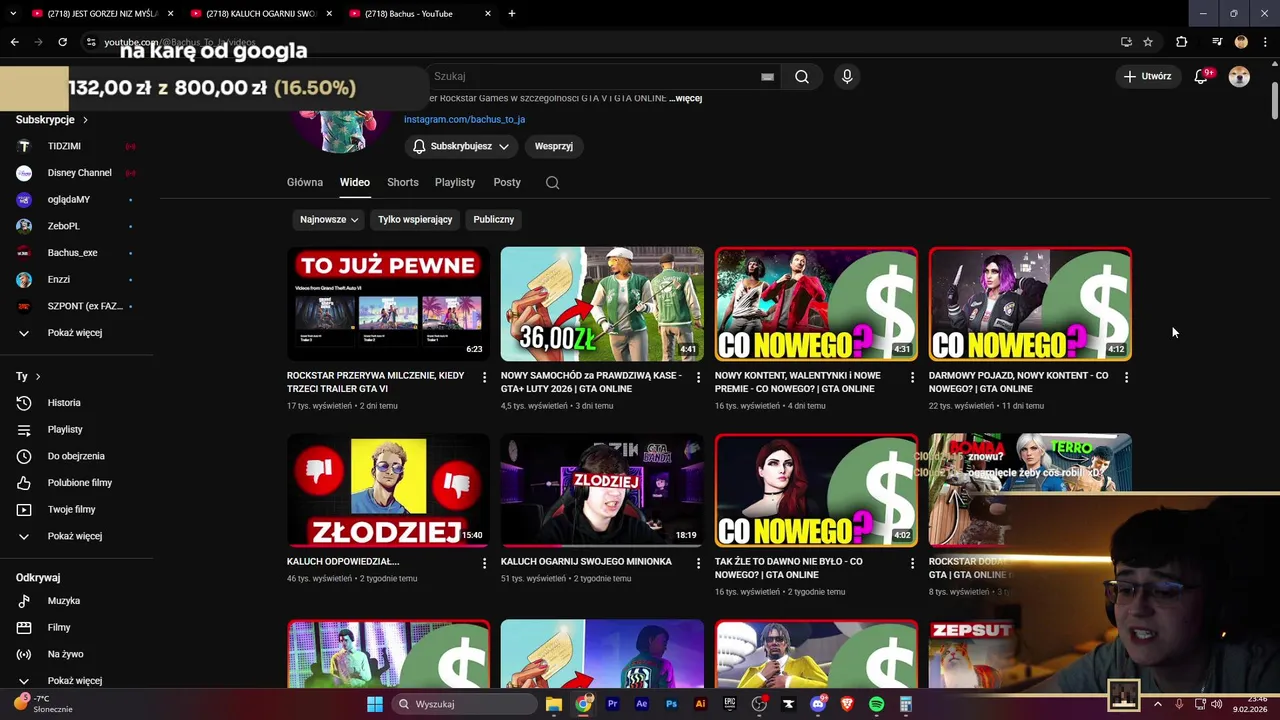Image resolution: width=1280 pixels, height=720 pixels.
Task: Open options menu for DARMOWY POJAZD video
Action: pos(1126,377)
